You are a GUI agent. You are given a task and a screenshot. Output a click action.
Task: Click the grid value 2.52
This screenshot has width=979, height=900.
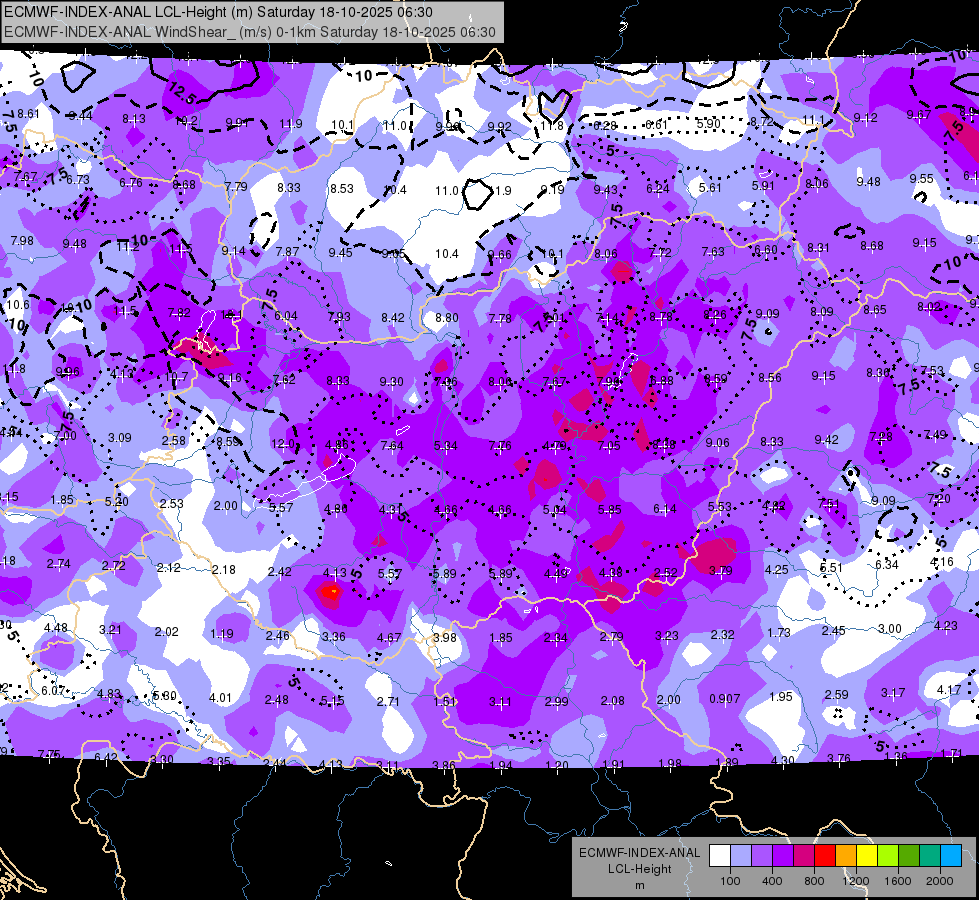(x=666, y=573)
